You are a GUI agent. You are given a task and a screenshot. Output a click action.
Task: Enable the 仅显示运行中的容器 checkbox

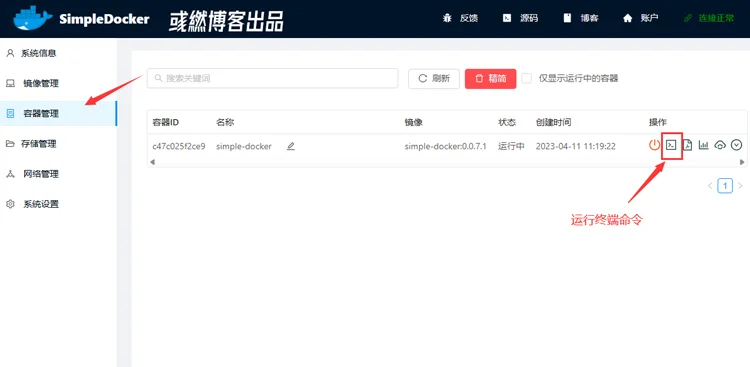pos(527,78)
